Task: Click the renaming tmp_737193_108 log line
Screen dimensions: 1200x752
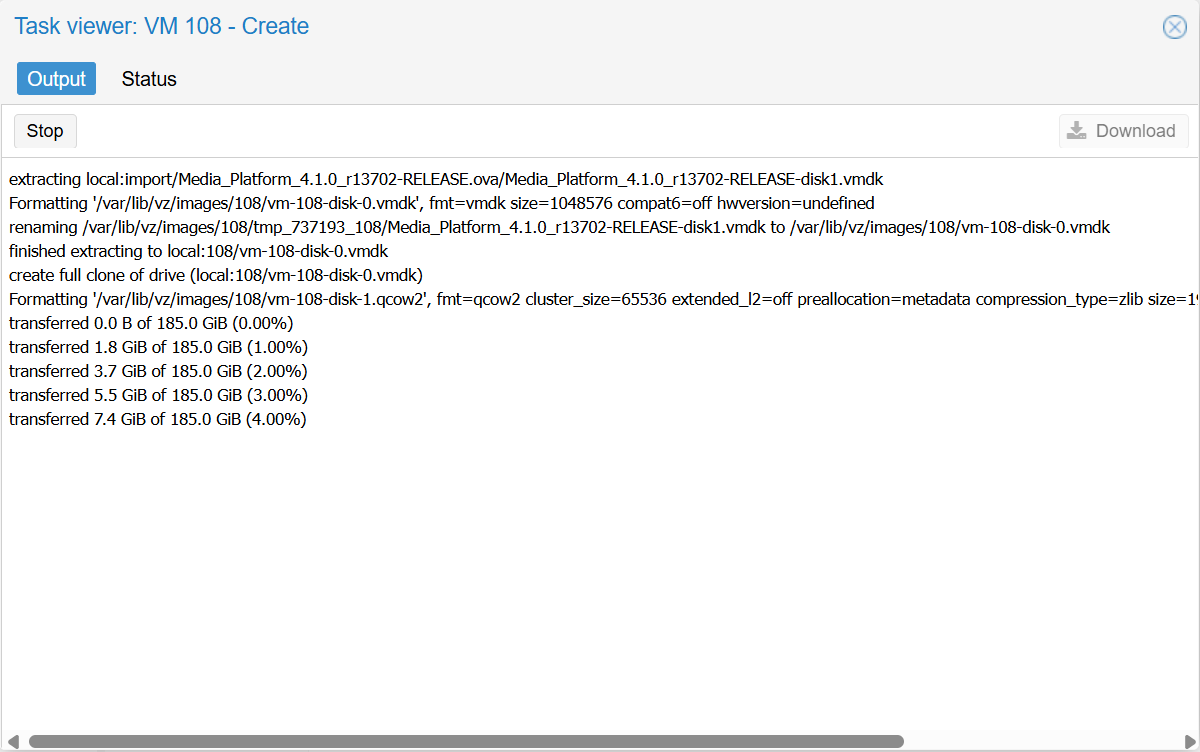Action: tap(558, 227)
